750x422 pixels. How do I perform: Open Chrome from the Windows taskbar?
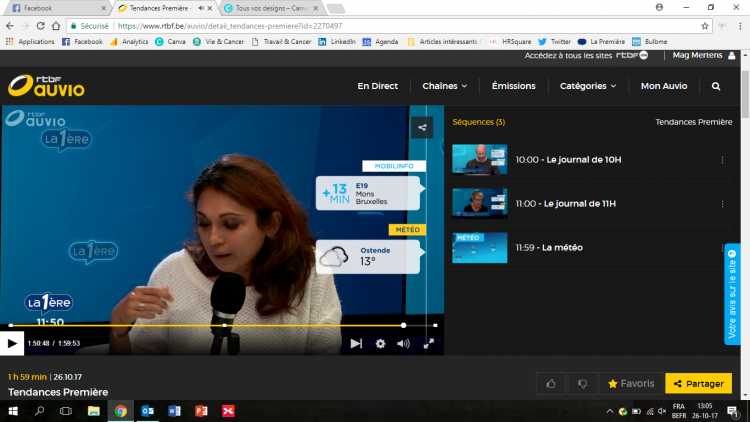pos(120,410)
